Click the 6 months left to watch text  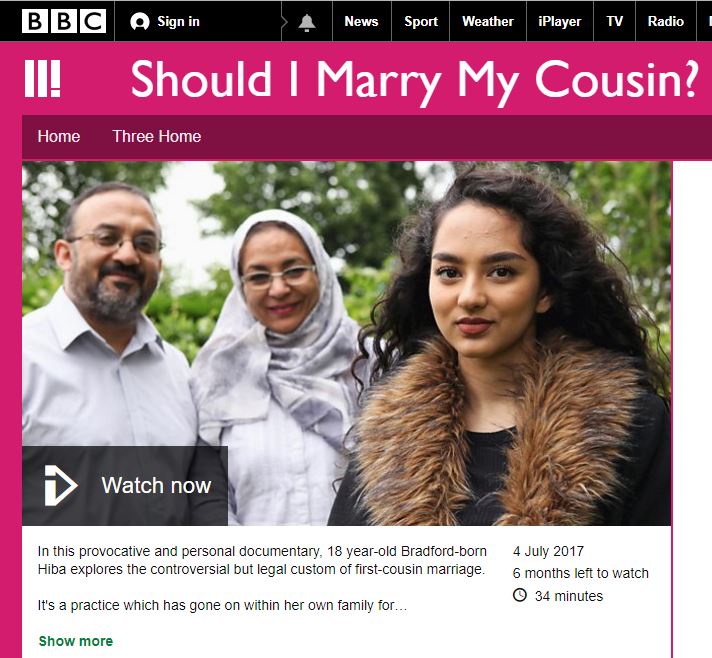[580, 573]
